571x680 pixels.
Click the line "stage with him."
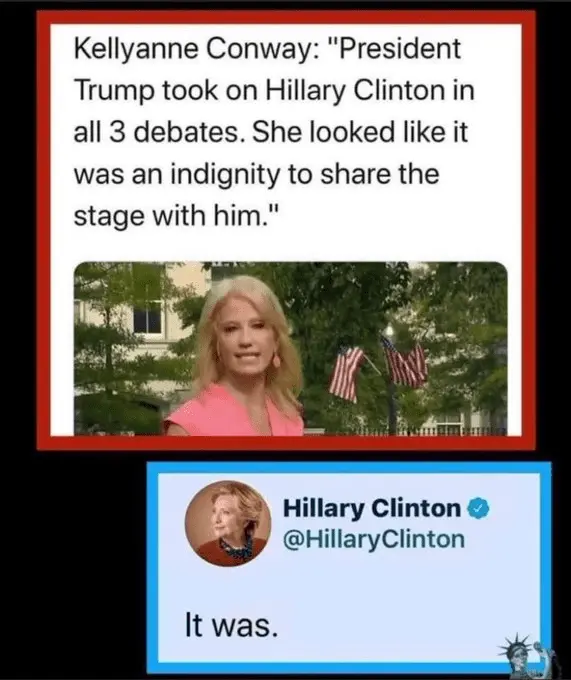point(175,216)
